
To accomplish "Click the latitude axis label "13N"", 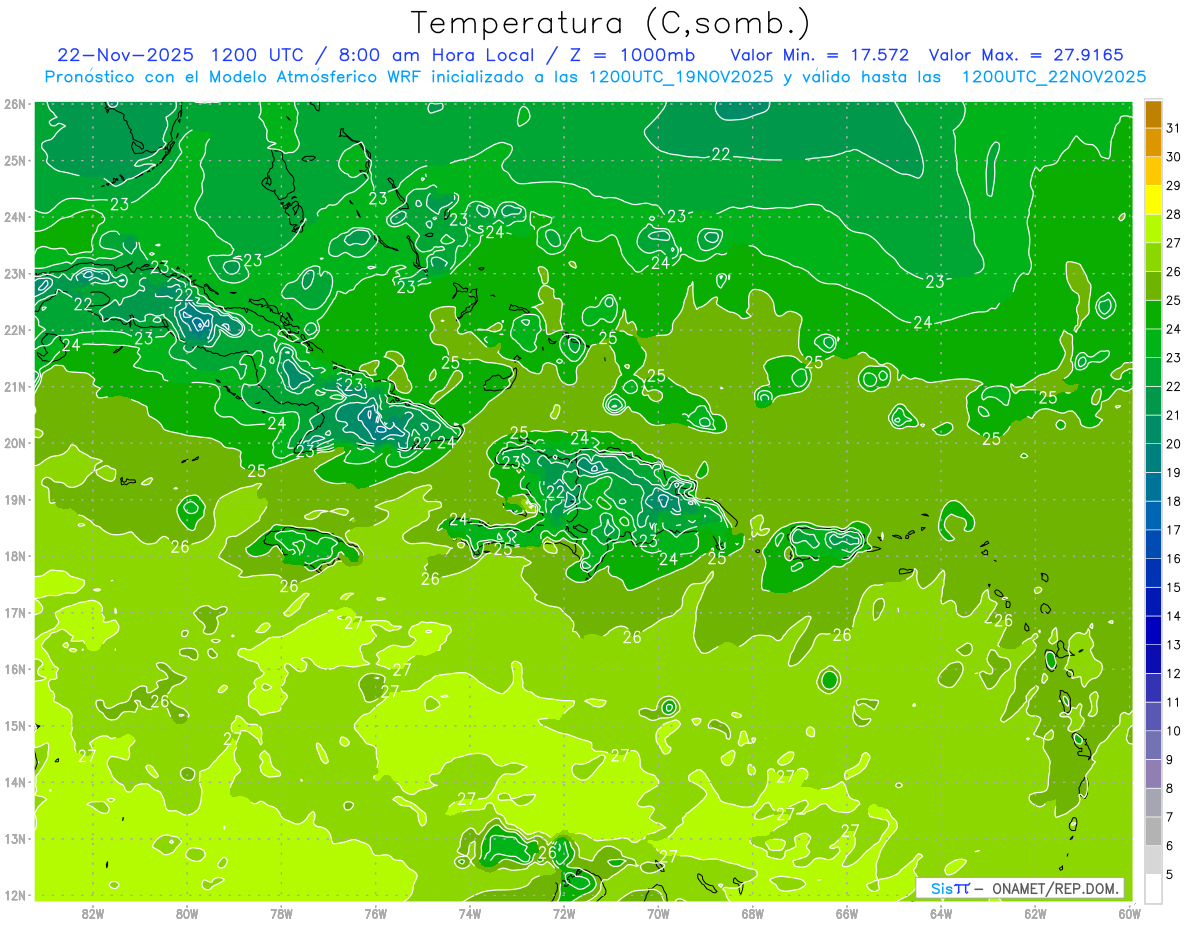I will tap(14, 838).
